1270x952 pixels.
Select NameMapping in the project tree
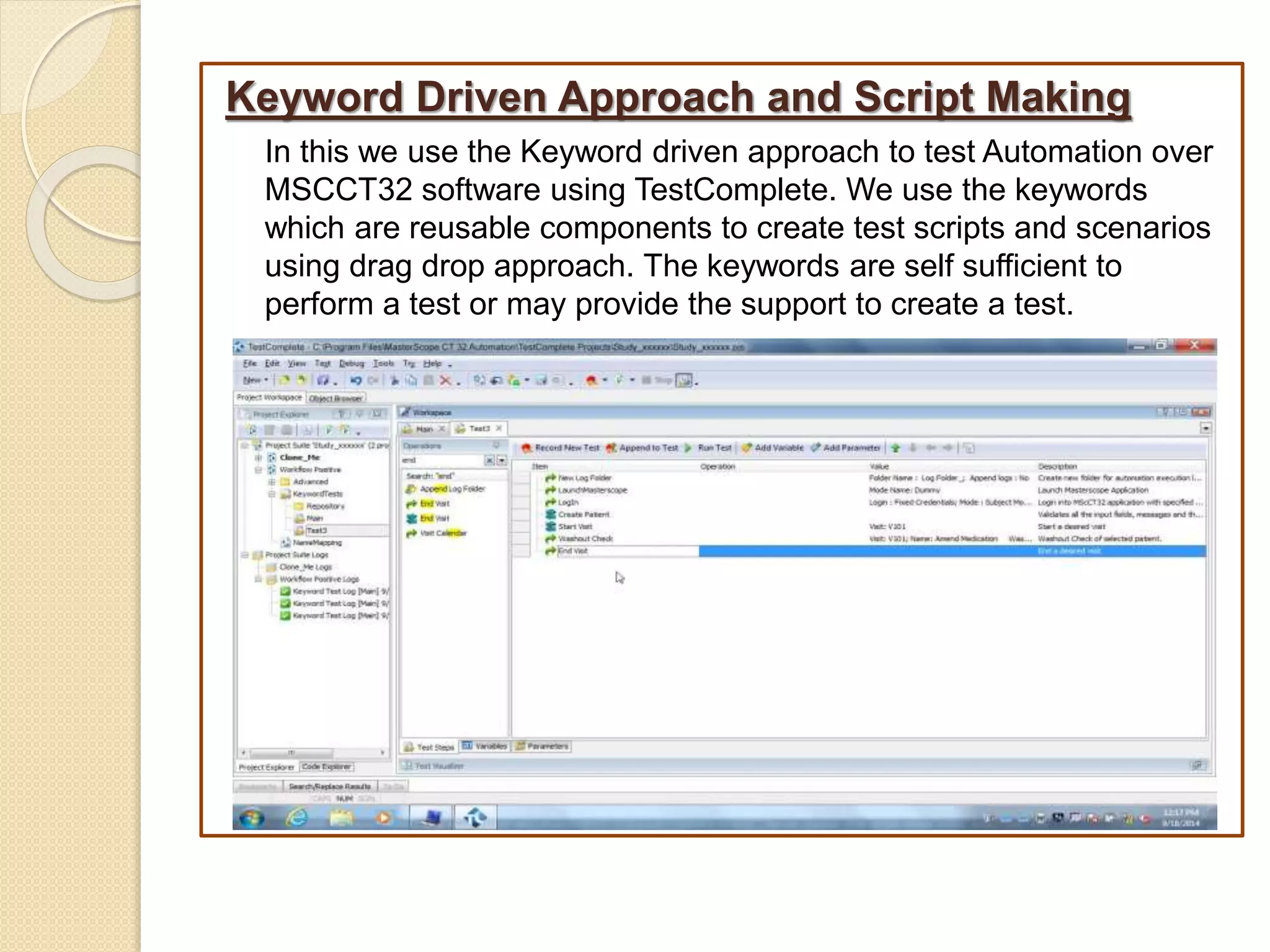[317, 543]
